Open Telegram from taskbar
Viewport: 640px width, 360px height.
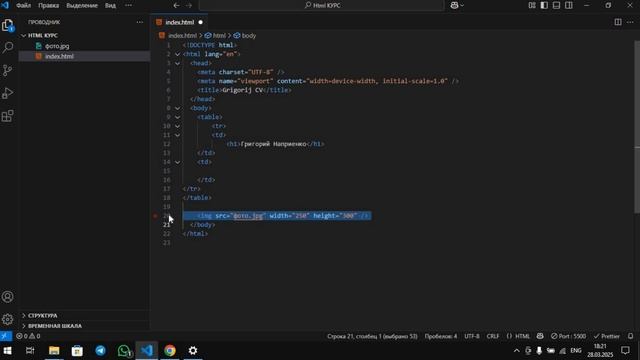(100, 351)
